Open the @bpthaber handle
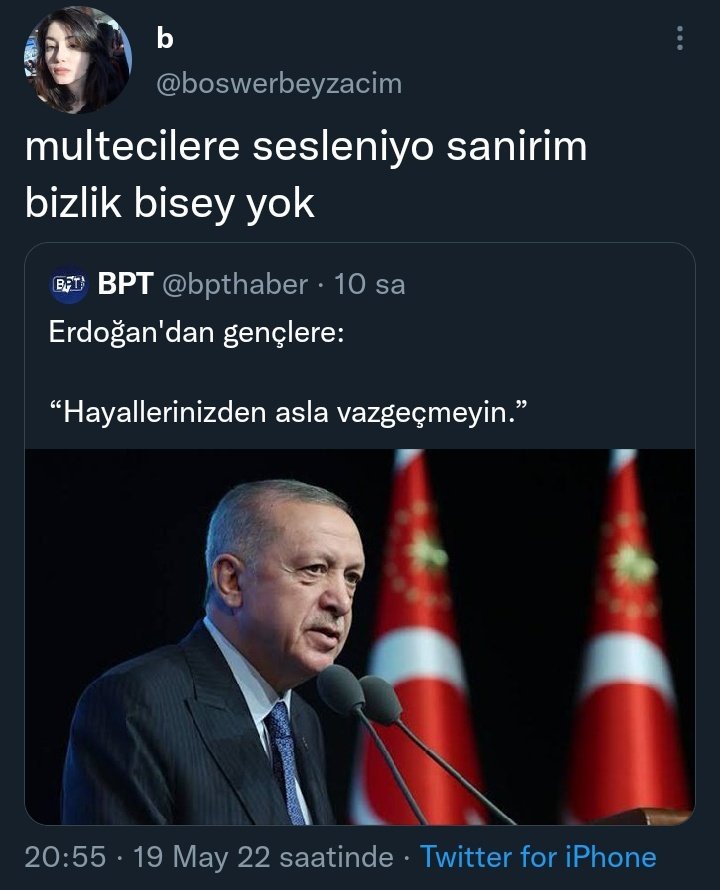The height and width of the screenshot is (890, 720). 235,284
